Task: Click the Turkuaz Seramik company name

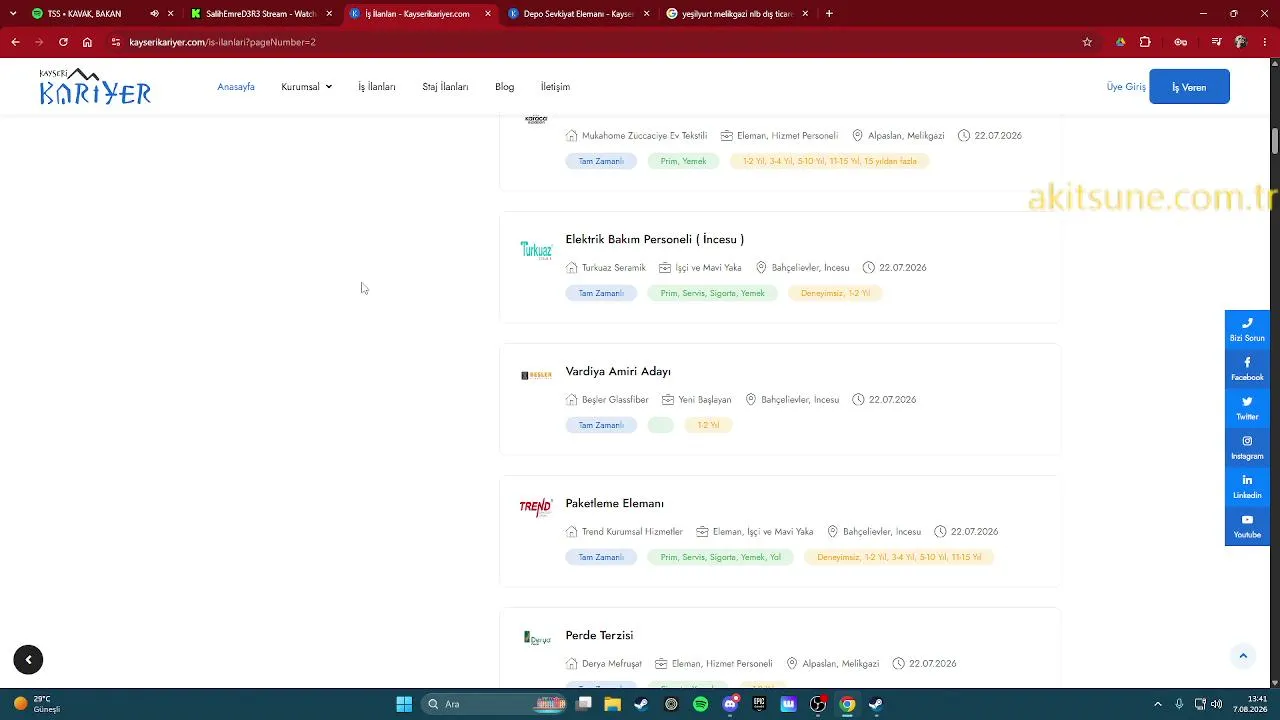Action: pos(614,268)
